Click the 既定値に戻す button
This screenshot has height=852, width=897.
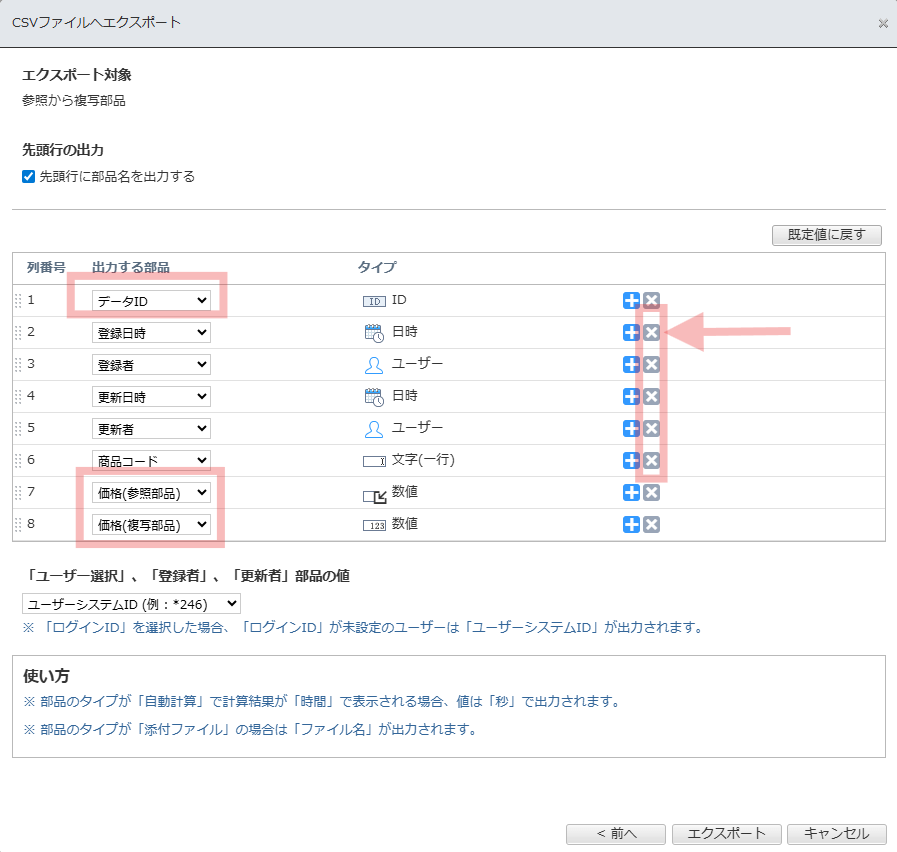coord(827,235)
